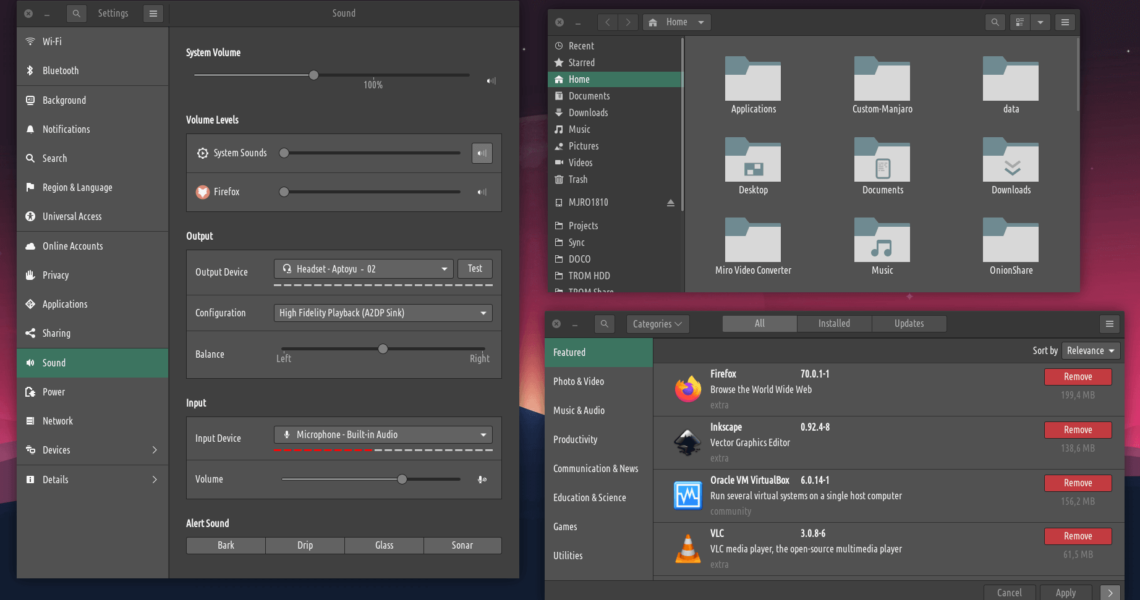
Task: Eject the MJRO1810 drive
Action: pos(671,203)
